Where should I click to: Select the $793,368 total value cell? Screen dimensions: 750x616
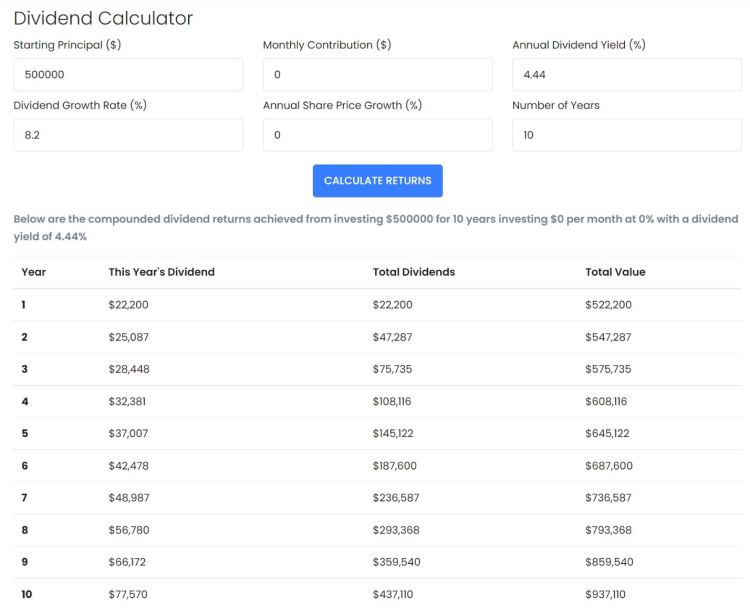[x=608, y=530]
